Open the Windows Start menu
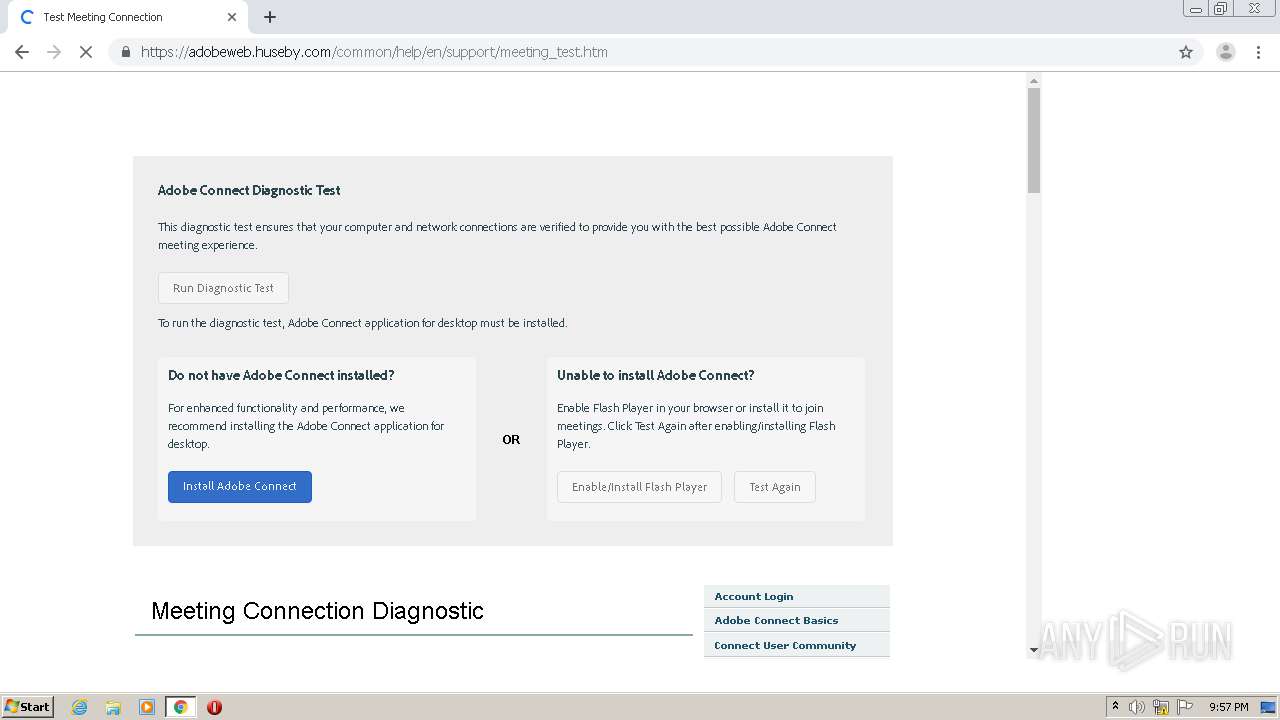Screen dimensions: 1280x720 tap(28, 707)
